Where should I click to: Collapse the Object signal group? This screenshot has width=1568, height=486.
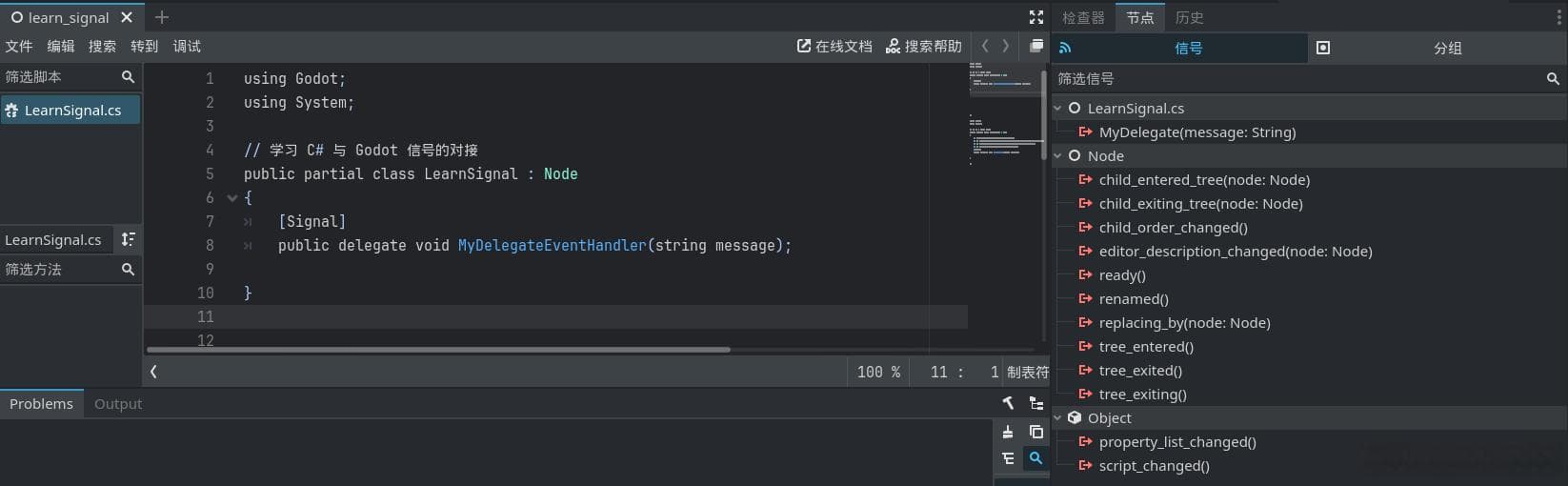(x=1057, y=418)
